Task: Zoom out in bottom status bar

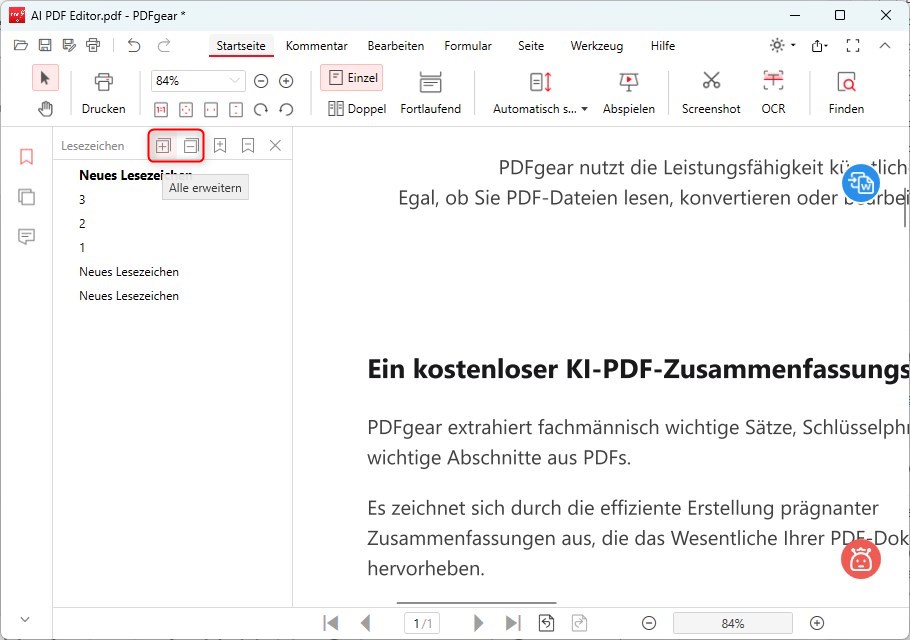Action: [x=649, y=623]
